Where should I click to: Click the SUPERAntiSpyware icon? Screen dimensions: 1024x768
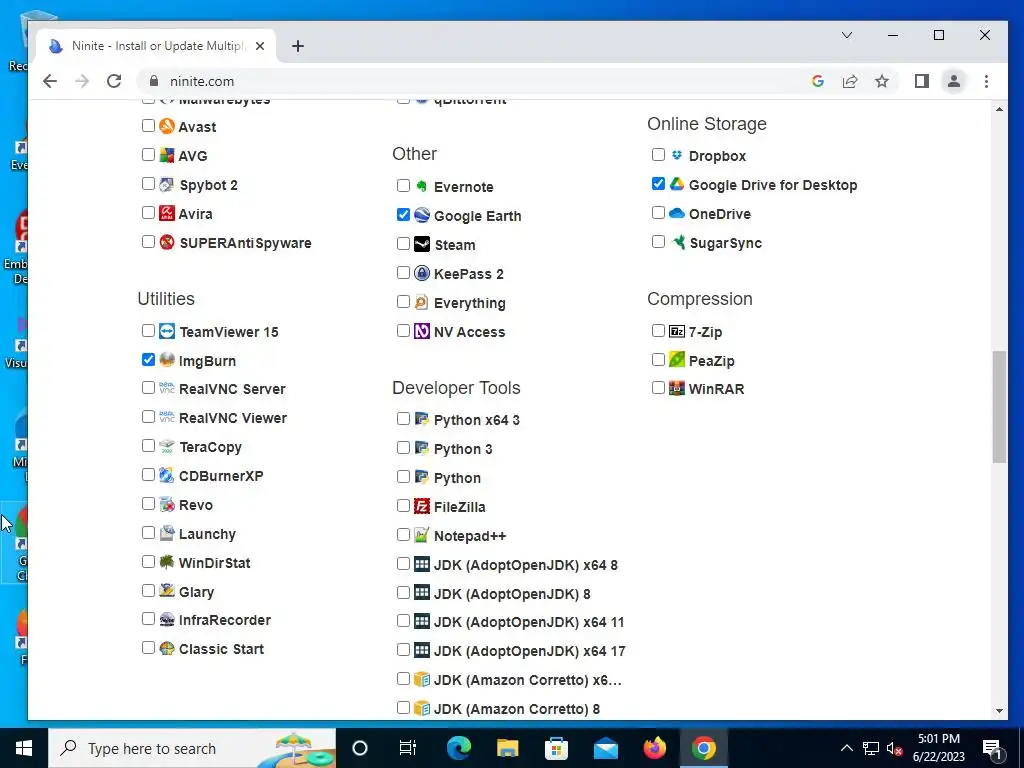167,242
